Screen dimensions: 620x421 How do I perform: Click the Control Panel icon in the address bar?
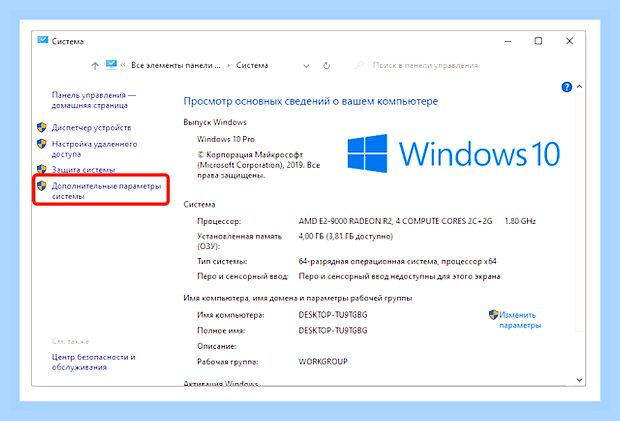111,65
